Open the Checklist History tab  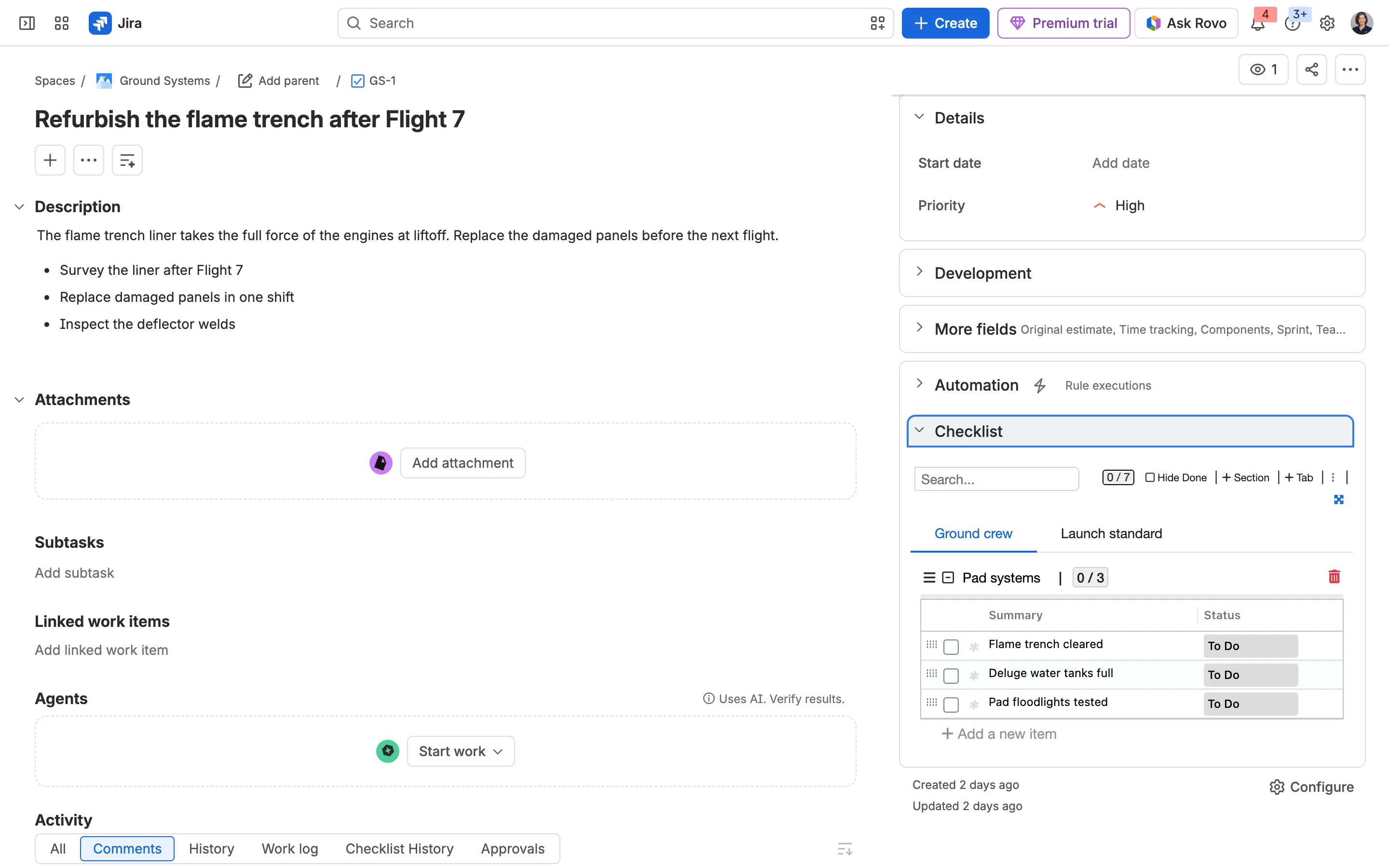399,849
